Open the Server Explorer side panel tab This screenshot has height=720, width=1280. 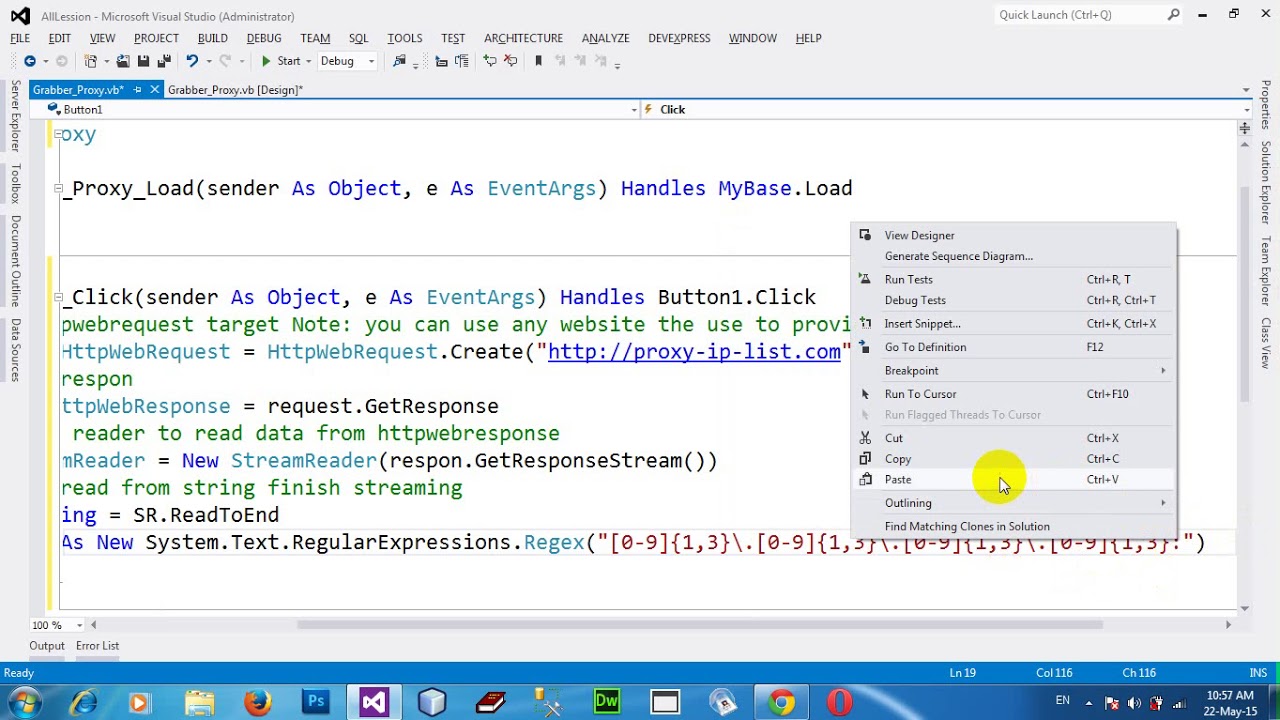pyautogui.click(x=15, y=117)
